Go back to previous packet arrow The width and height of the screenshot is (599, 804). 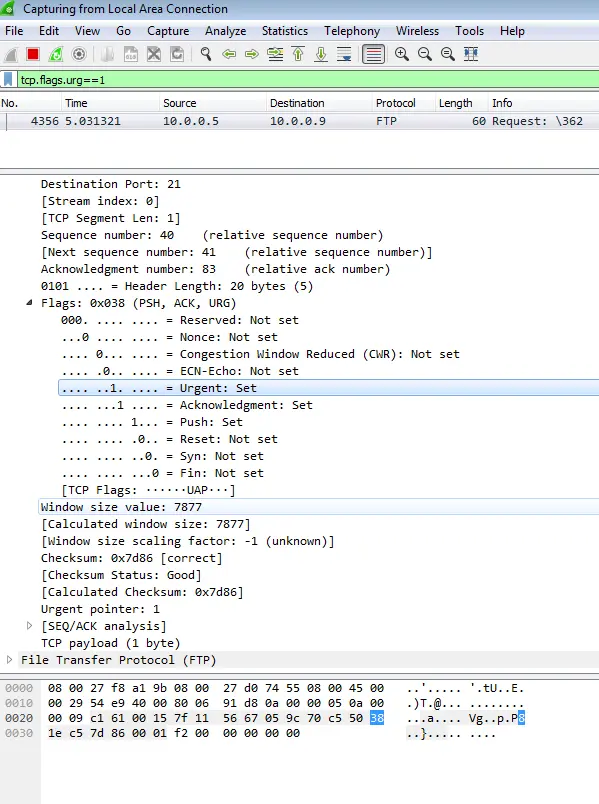(229, 54)
